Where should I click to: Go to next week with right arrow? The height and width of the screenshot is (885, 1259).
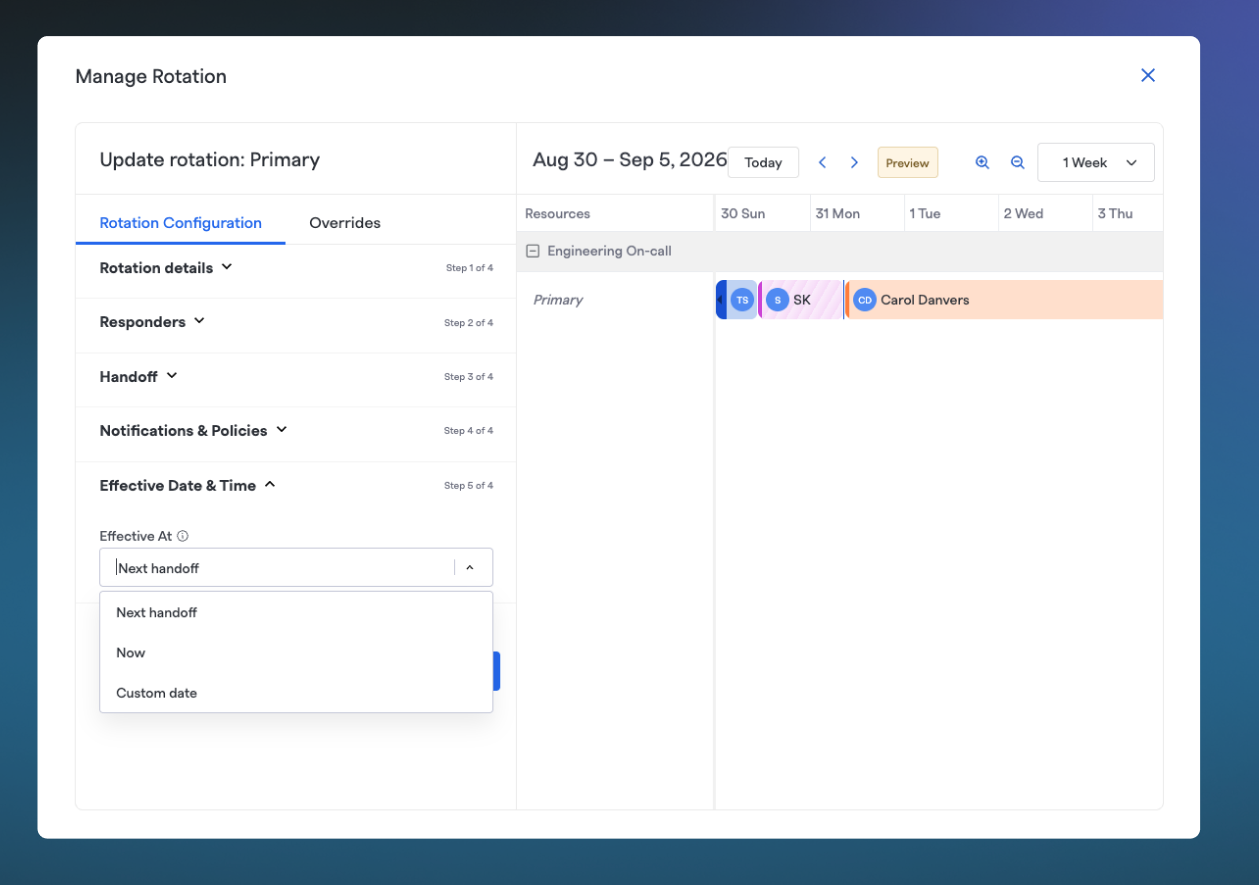(x=854, y=162)
